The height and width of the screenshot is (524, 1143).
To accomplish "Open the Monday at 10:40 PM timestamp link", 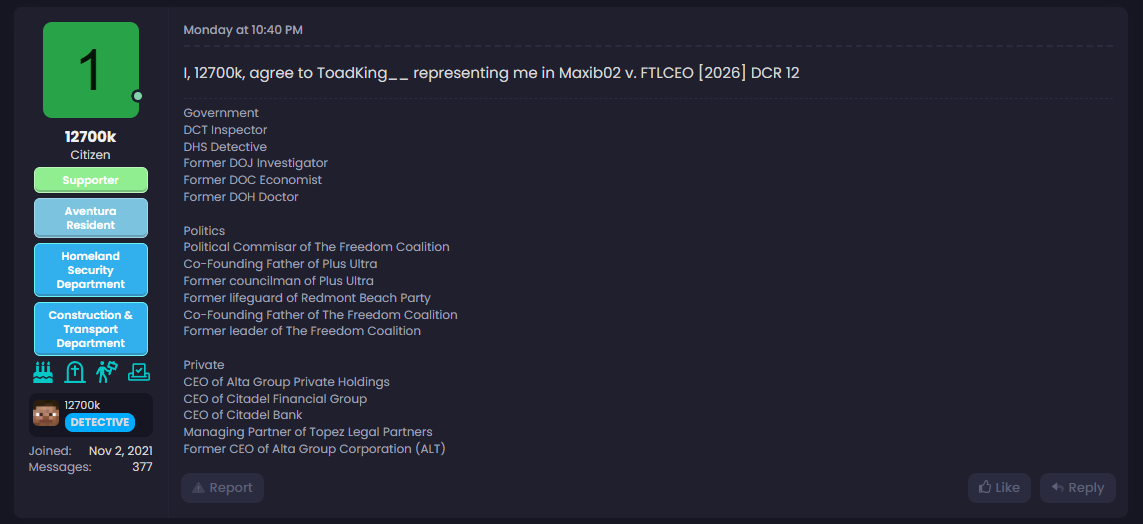I will (x=243, y=30).
